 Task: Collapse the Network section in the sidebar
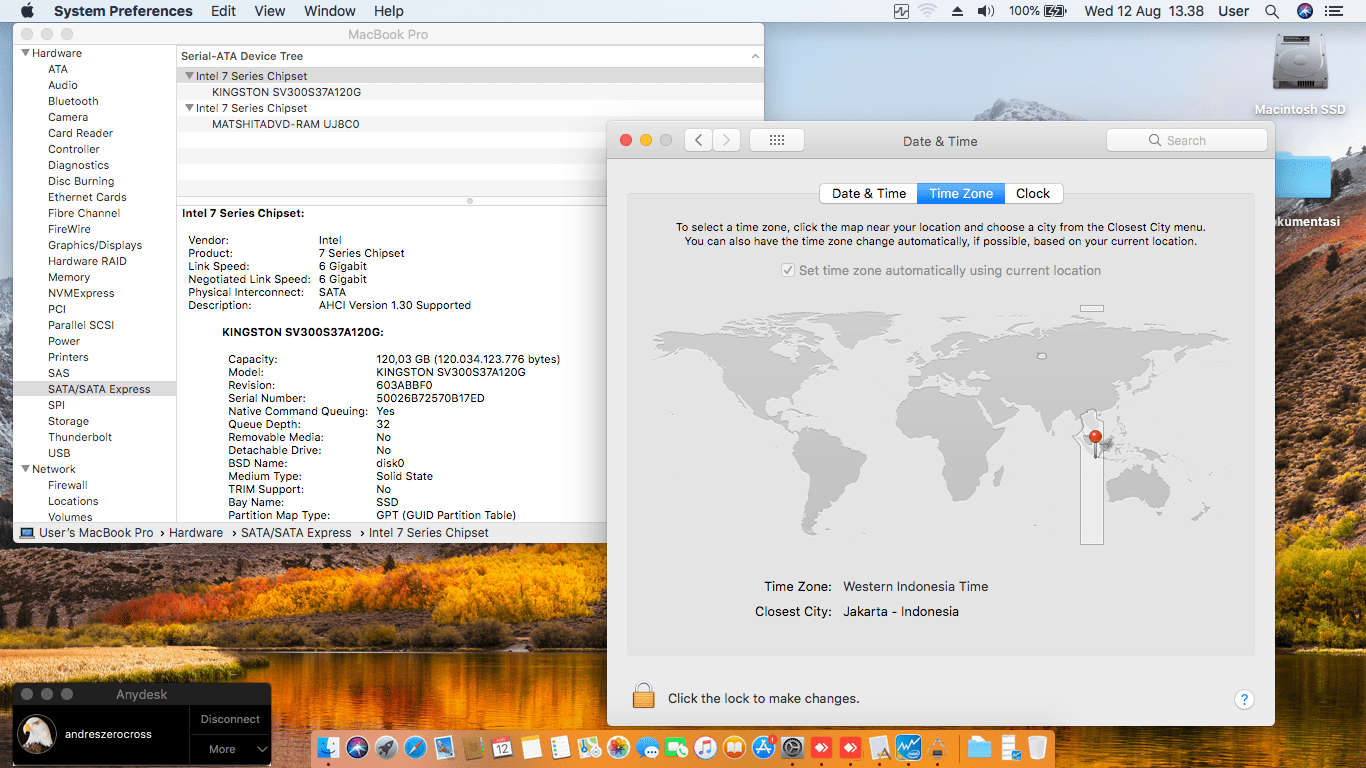(x=23, y=469)
